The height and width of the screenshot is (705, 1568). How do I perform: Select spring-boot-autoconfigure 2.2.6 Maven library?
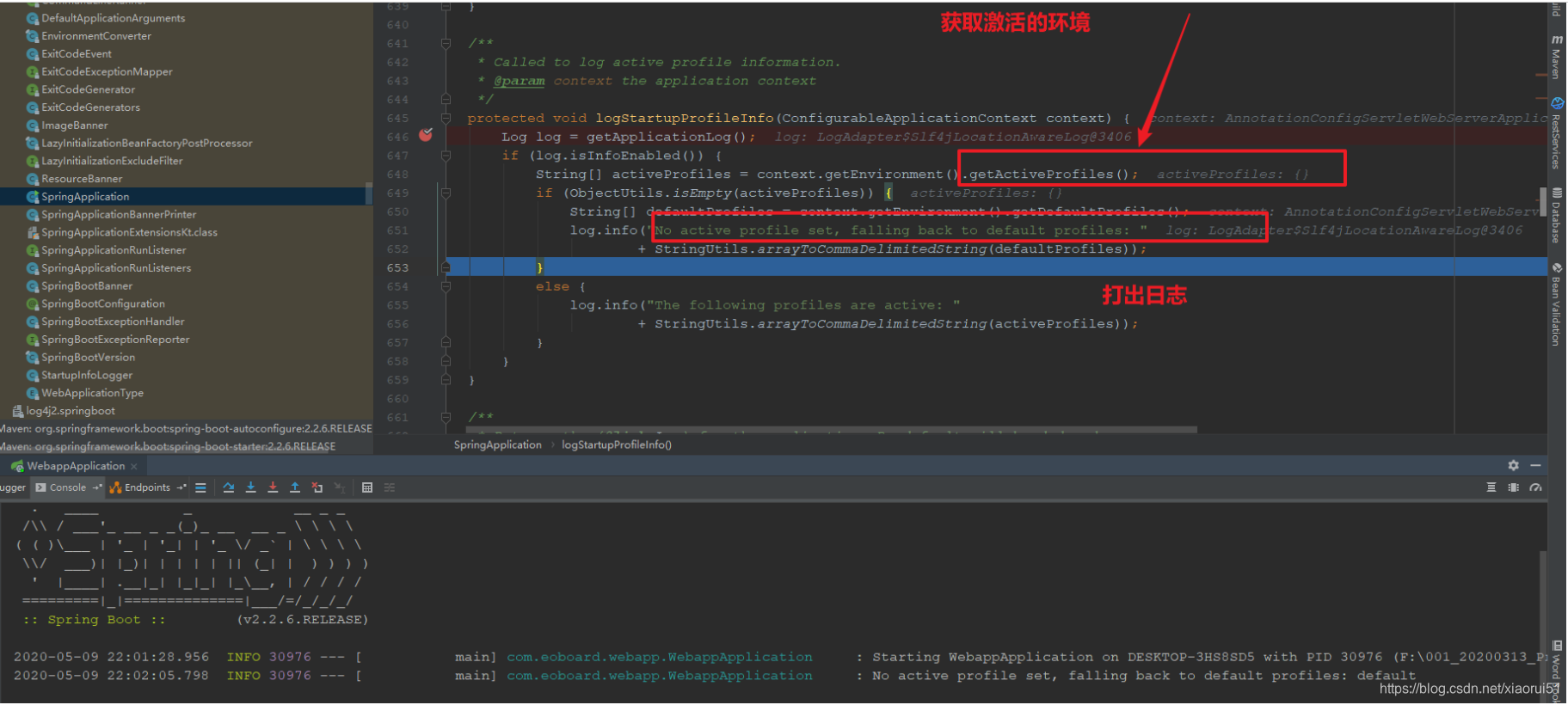click(x=186, y=429)
